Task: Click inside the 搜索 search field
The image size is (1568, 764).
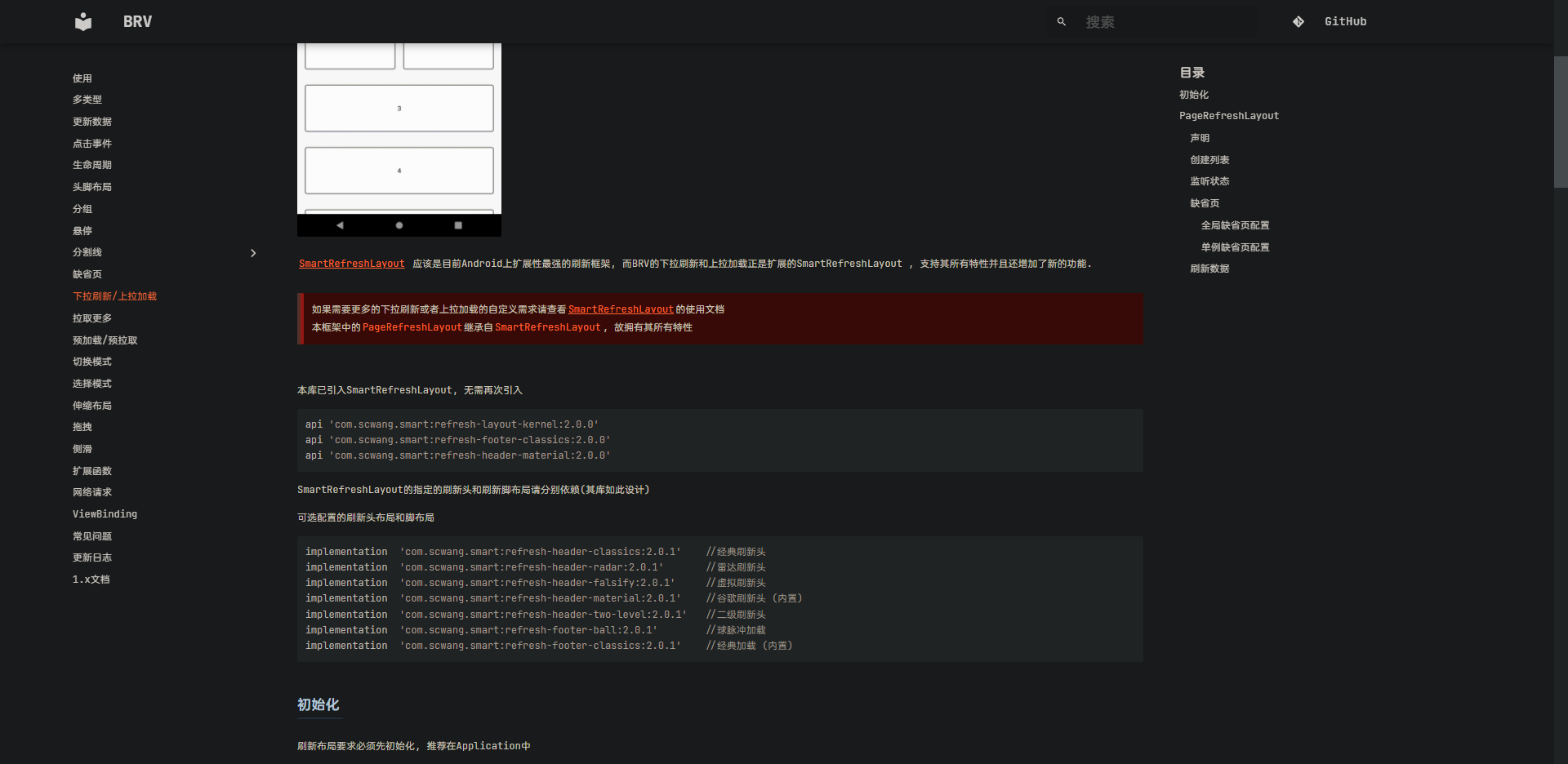Action: [1160, 21]
